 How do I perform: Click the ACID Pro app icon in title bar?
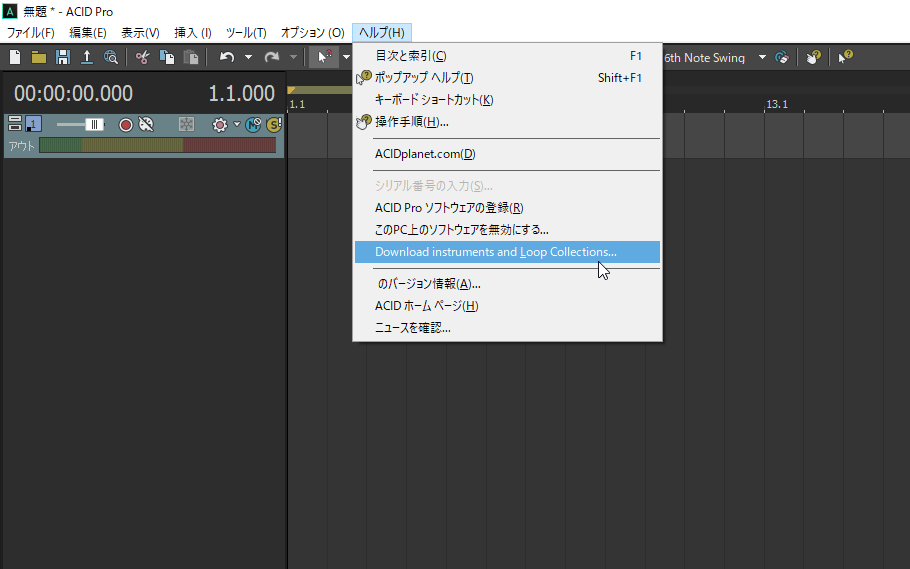tap(10, 11)
